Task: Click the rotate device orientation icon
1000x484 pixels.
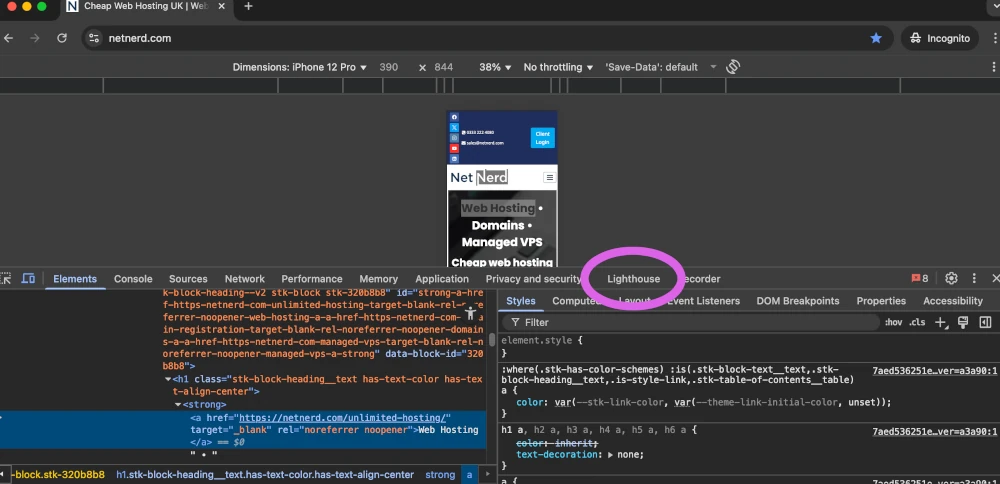Action: (x=733, y=67)
